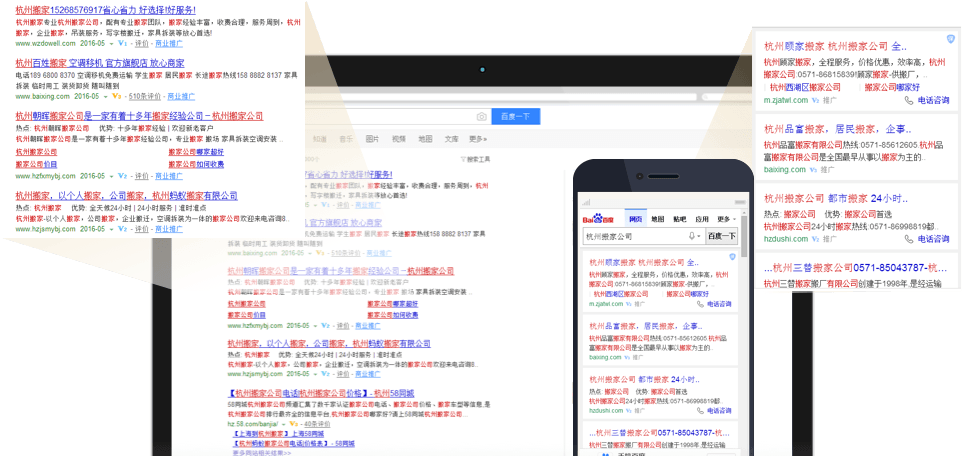Switch to the 视频 tab on the monitor

coord(399,140)
